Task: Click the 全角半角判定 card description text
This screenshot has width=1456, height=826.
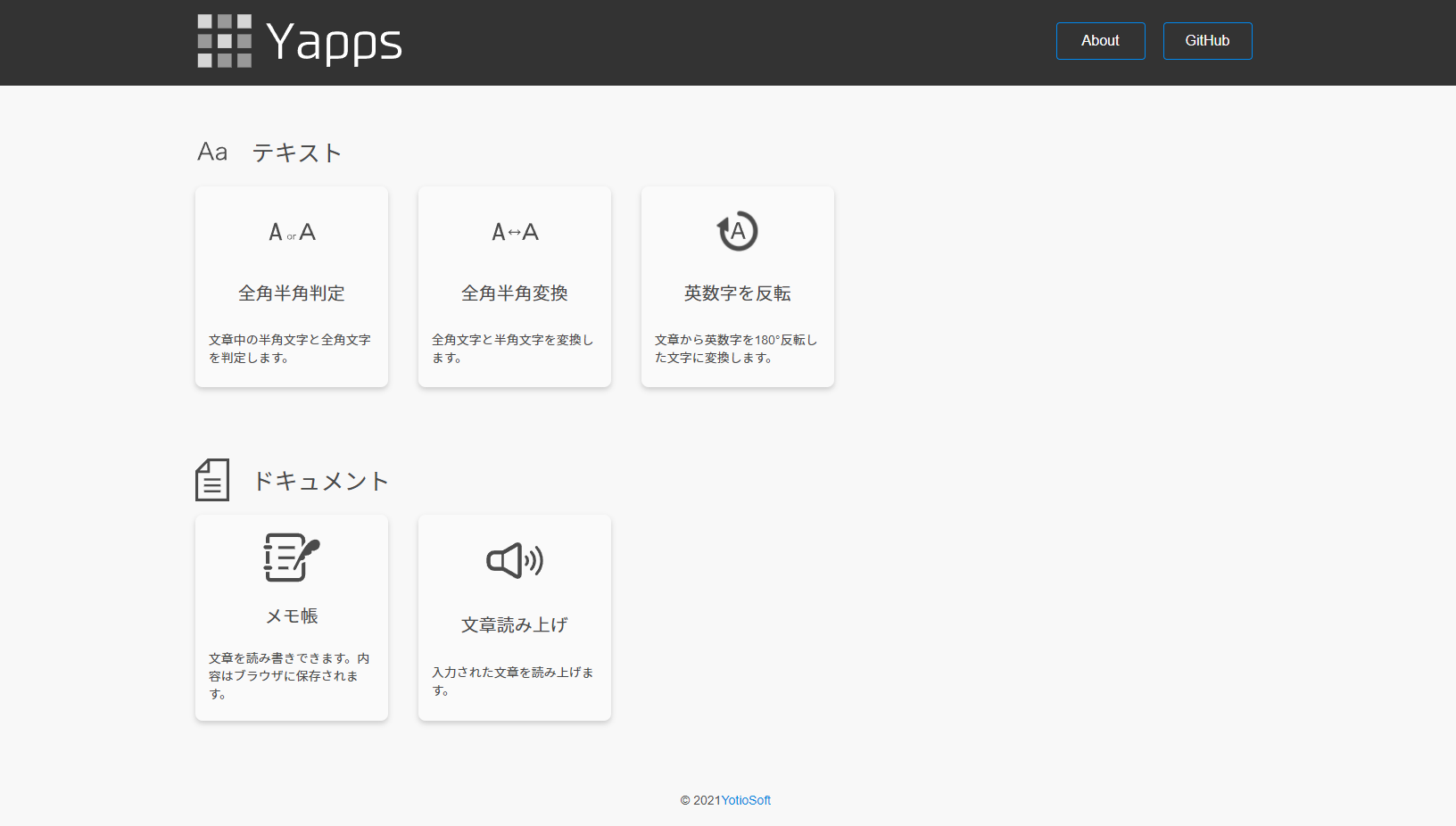Action: point(290,349)
